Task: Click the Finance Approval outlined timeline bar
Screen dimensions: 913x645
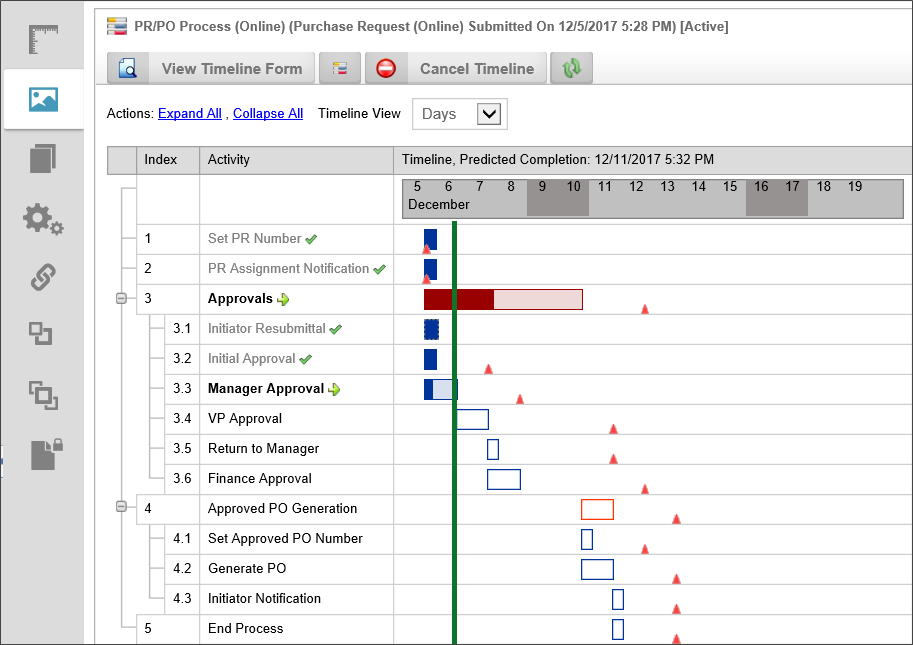Action: (x=504, y=479)
